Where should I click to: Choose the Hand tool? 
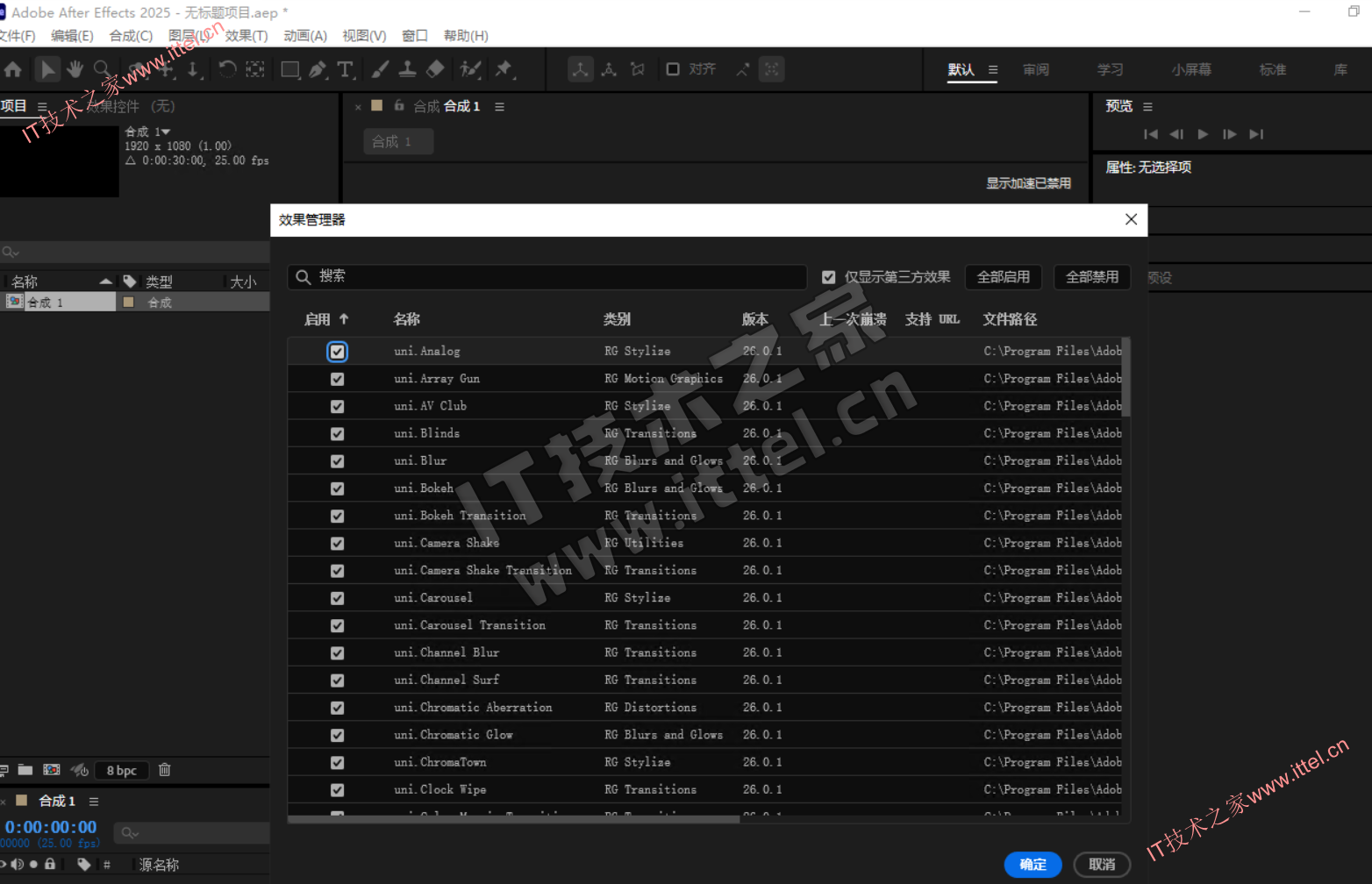point(75,69)
